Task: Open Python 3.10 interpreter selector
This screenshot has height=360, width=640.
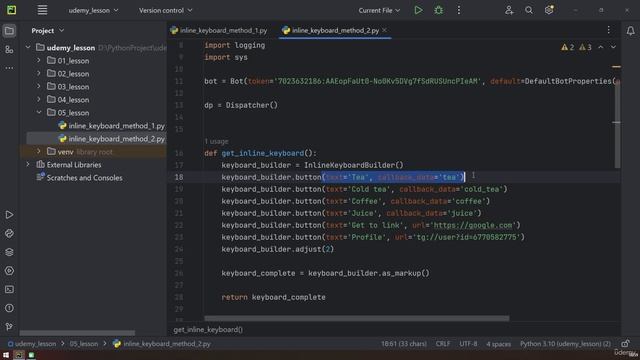Action: tap(565, 344)
